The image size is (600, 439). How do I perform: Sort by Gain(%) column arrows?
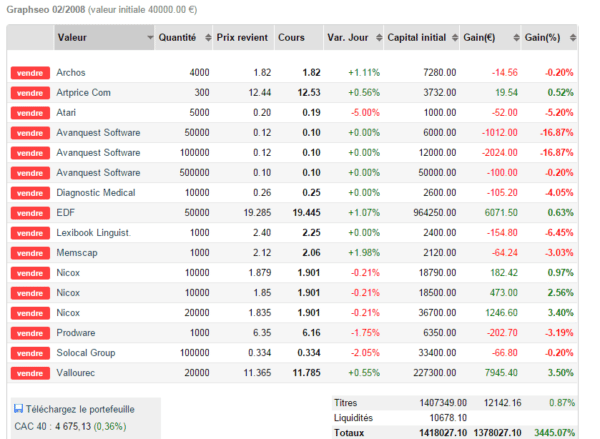[573, 38]
